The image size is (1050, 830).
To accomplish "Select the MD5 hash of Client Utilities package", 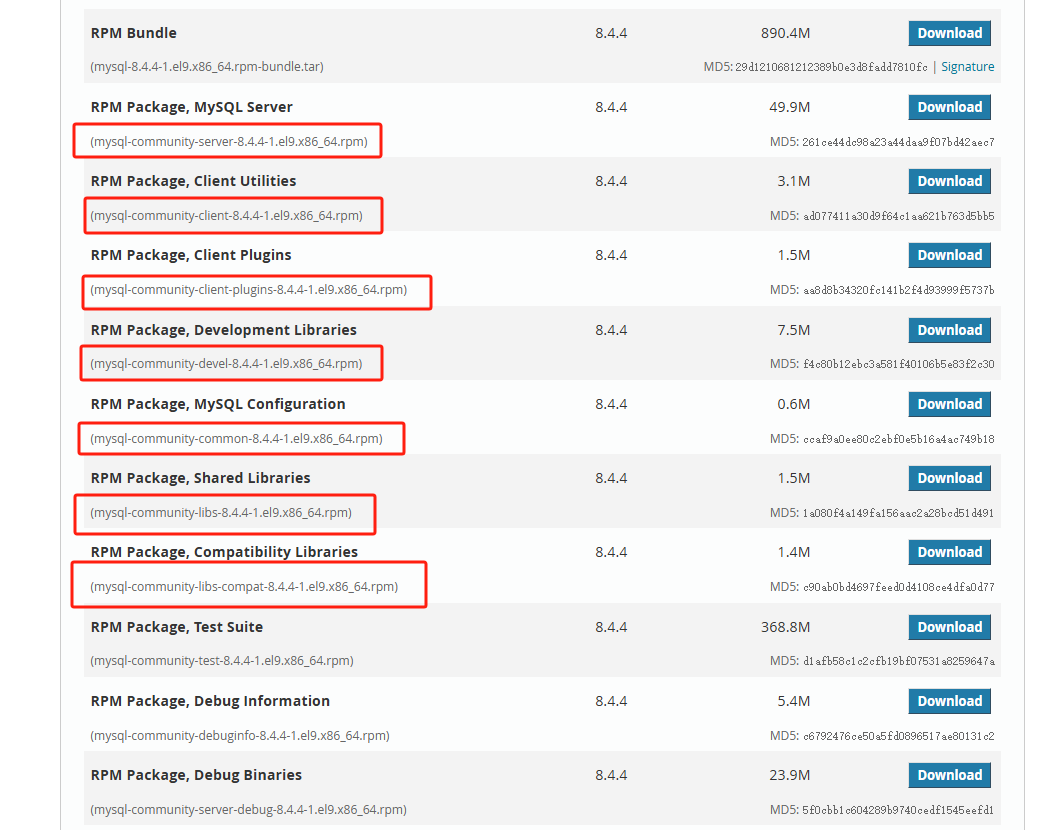I will pos(899,216).
